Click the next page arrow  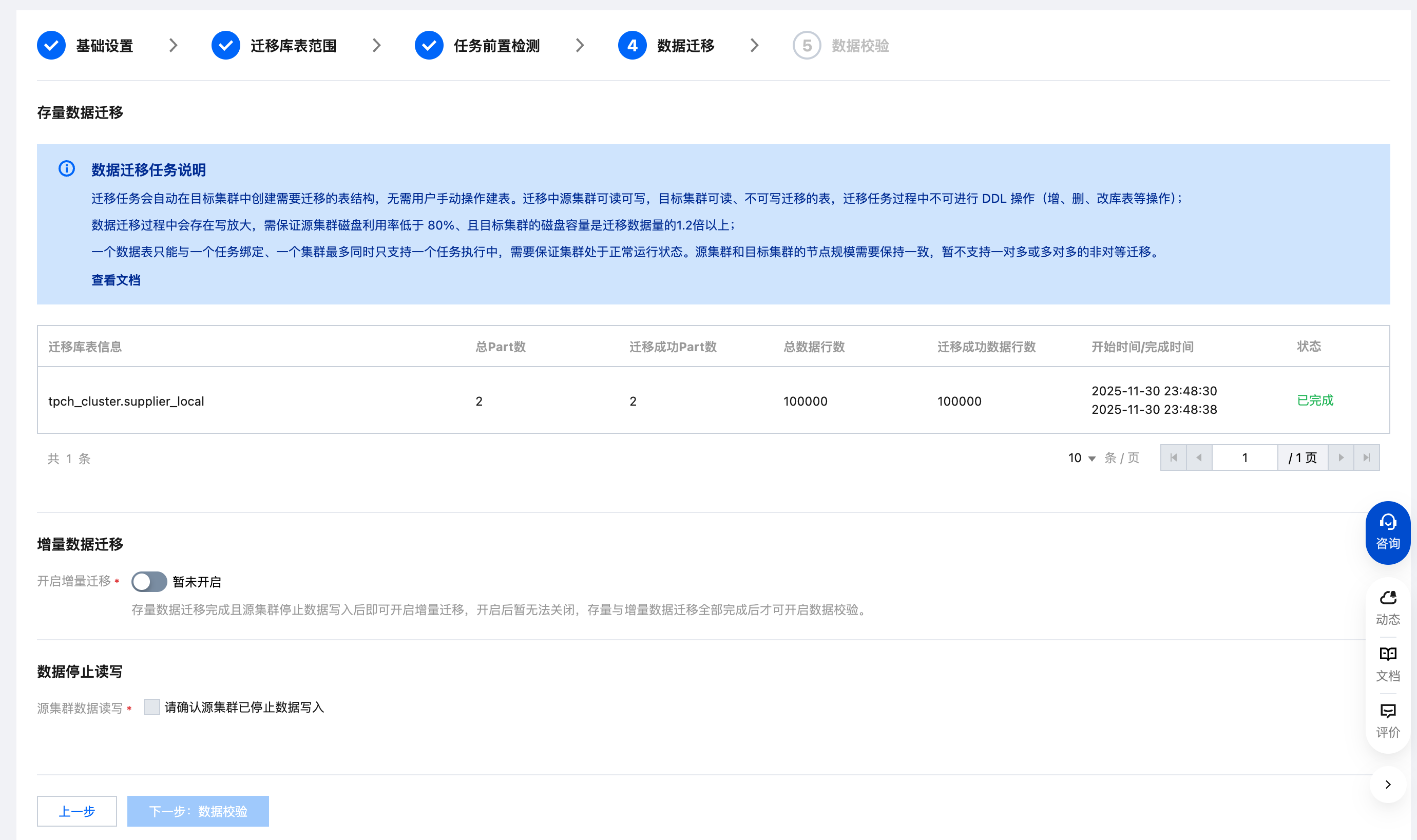[1340, 457]
